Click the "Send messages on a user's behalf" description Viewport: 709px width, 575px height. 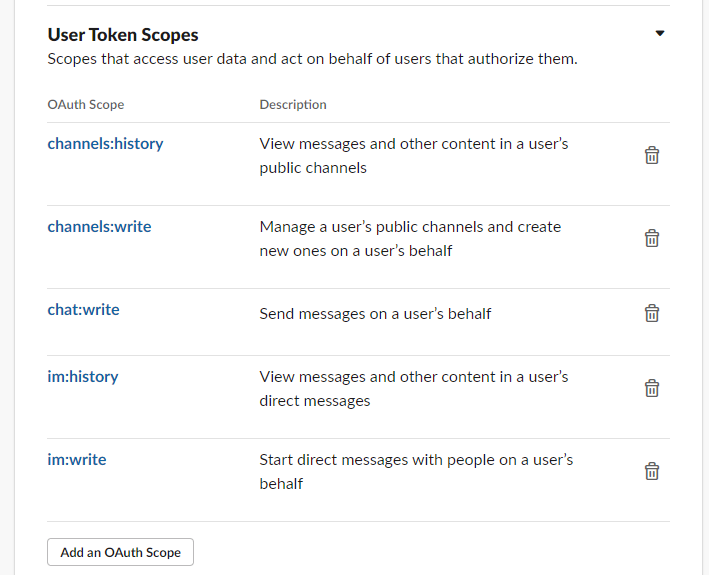[375, 313]
